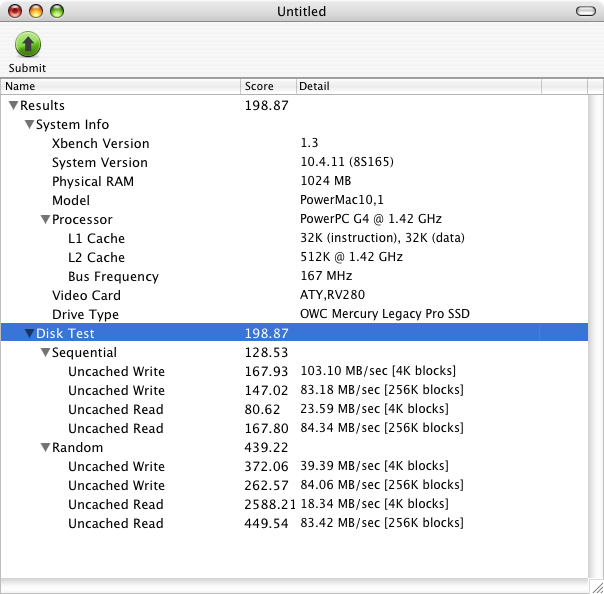Select the System Version row
This screenshot has width=604, height=594.
point(100,163)
